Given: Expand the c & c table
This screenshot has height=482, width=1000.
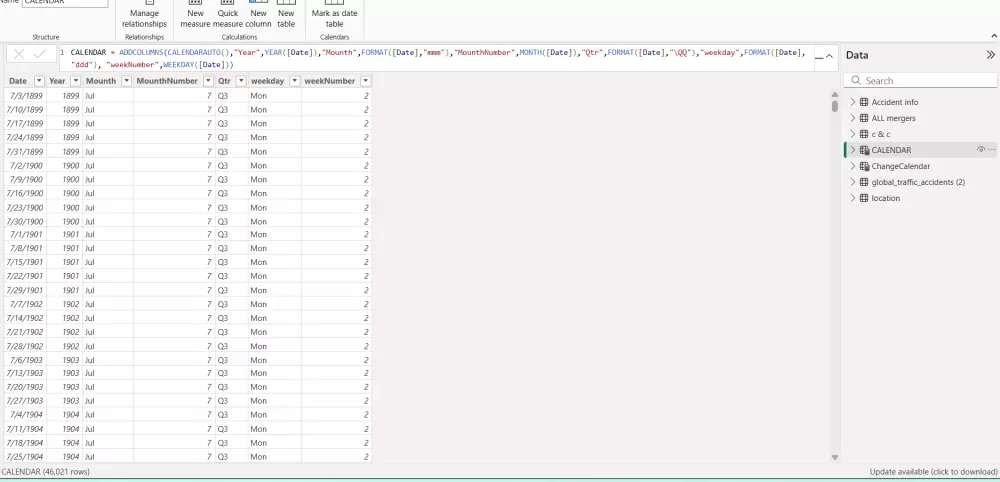Looking at the screenshot, I should click(x=853, y=134).
